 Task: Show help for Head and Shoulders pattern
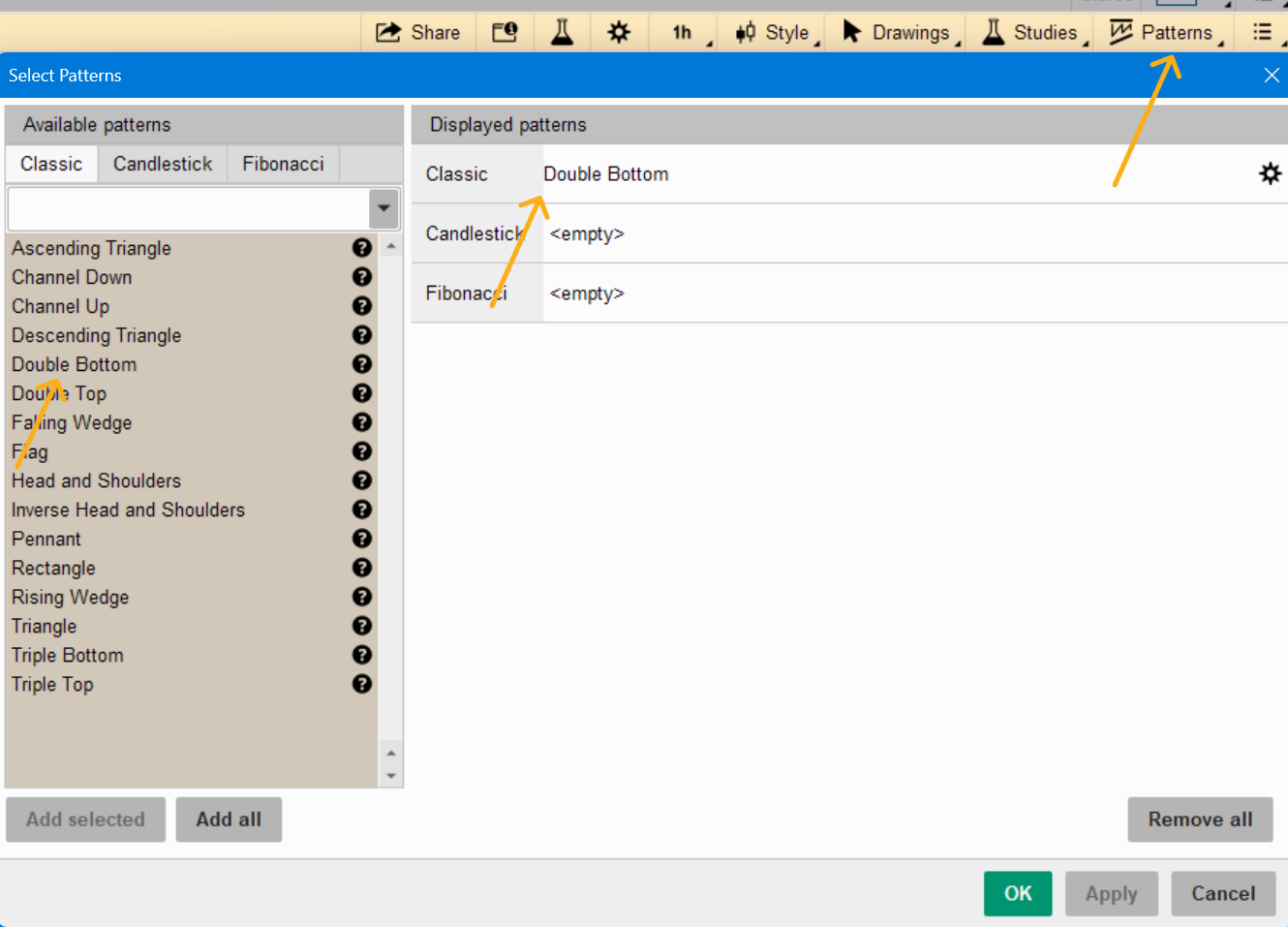[362, 480]
